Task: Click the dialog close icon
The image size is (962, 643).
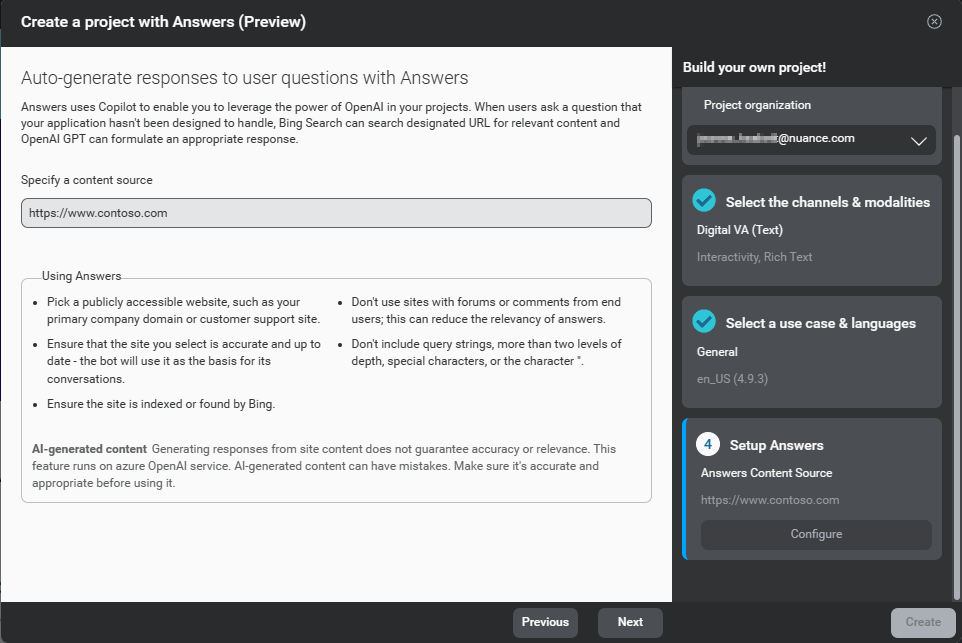Action: (934, 20)
